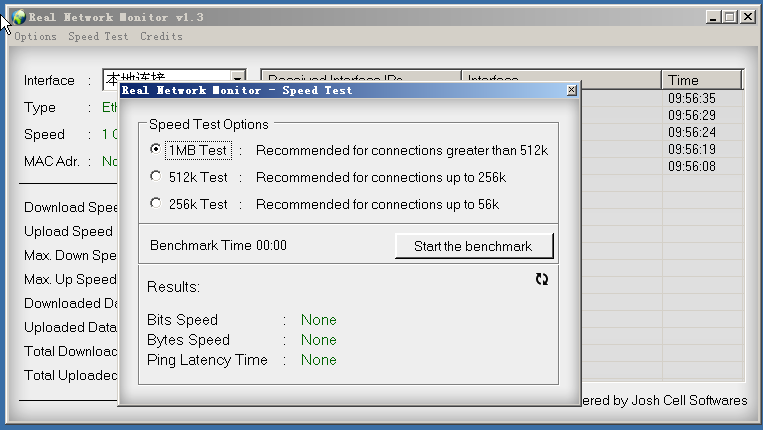Click the 'Recommended for connections up to 56k' text
Image resolution: width=763 pixels, height=430 pixels.
[378, 204]
